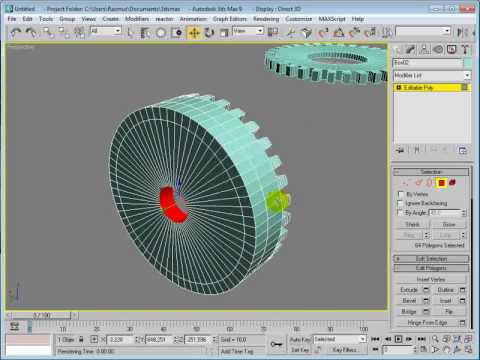Click the Use Pivot Point Center icon
Viewport: 480px width, 360px height.
[x=273, y=32]
